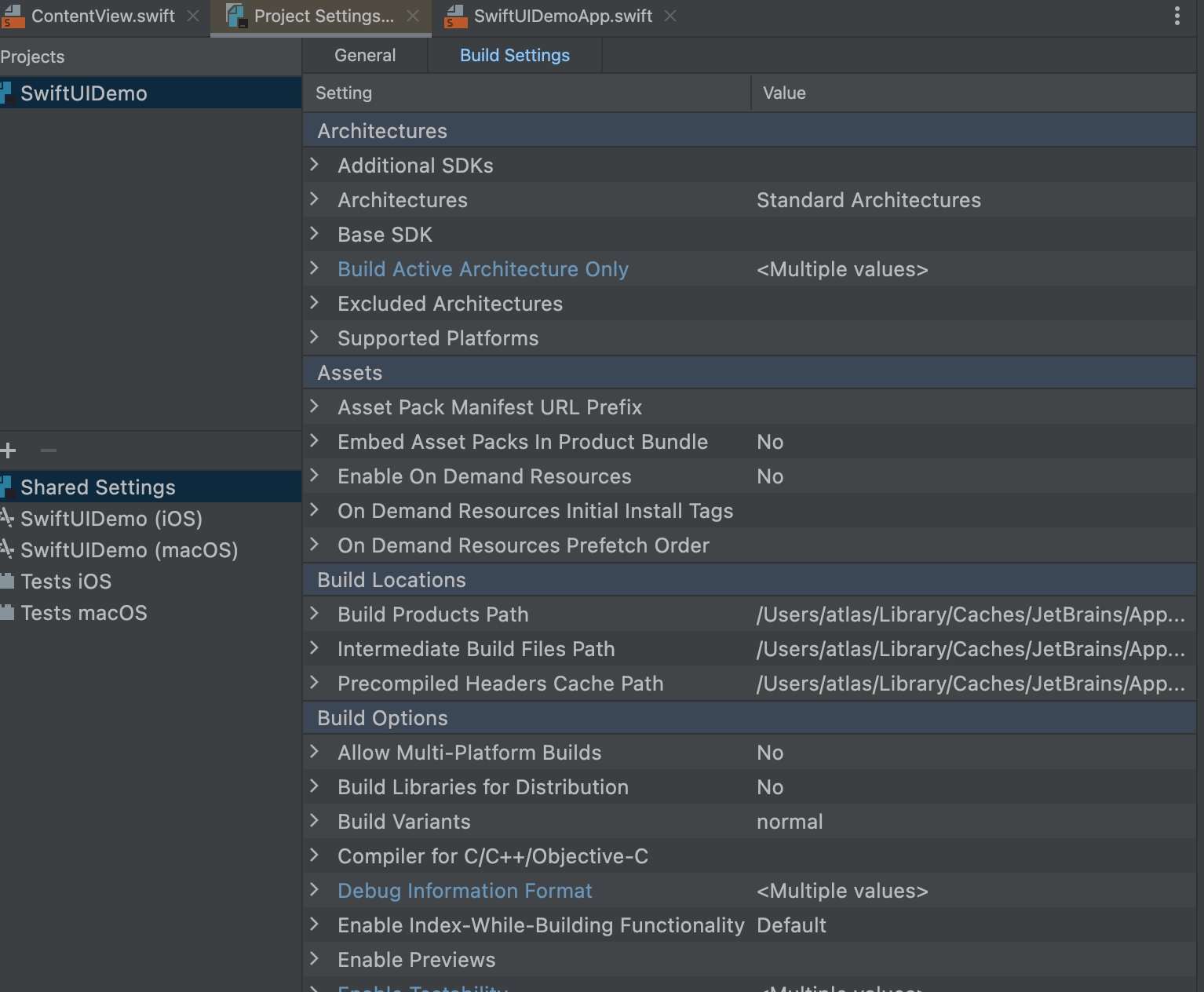Open the ContentView.swift editor tab
1204x992 pixels.
[102, 16]
